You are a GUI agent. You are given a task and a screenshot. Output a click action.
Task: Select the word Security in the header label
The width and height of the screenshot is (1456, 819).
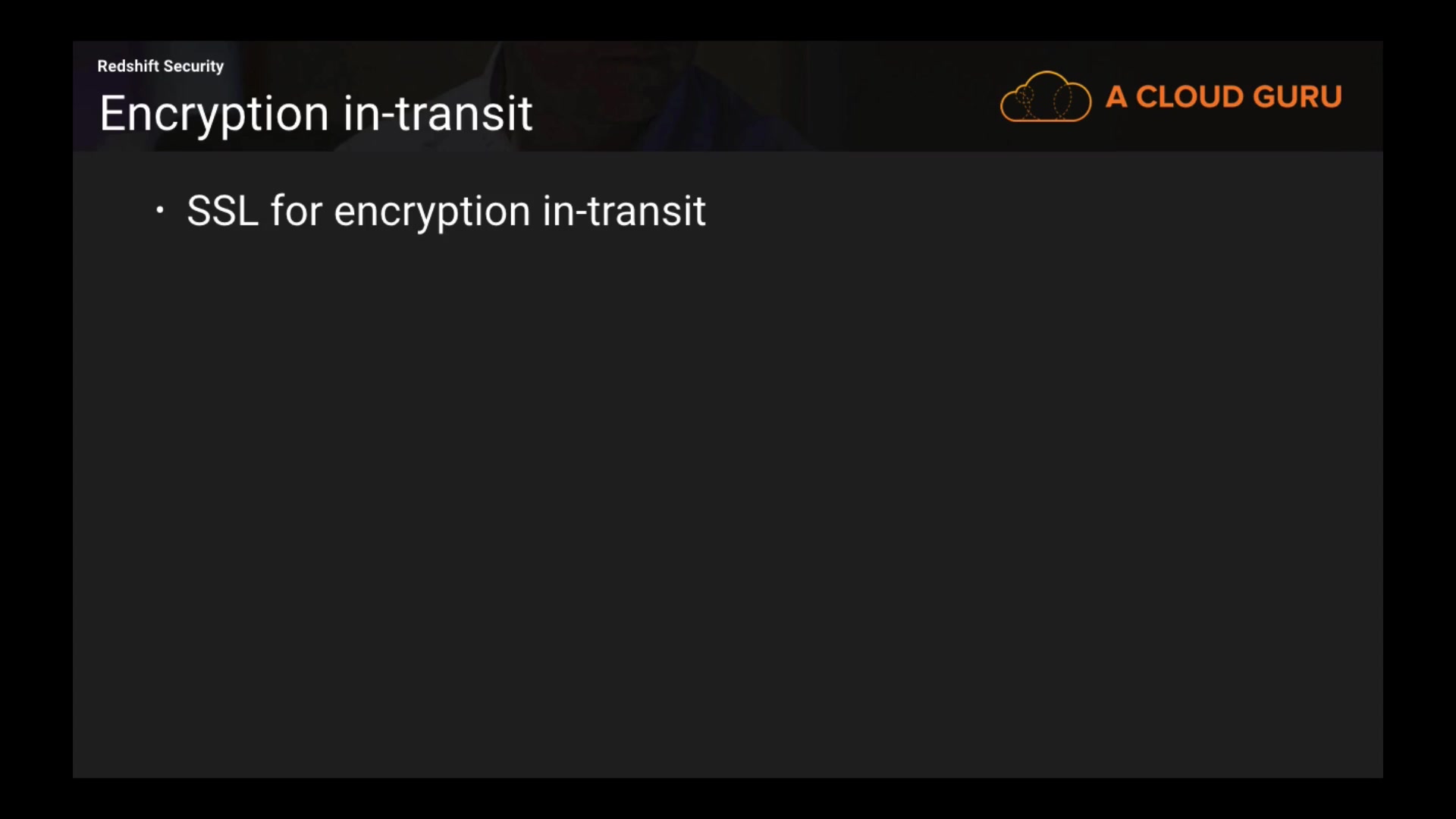tap(193, 67)
